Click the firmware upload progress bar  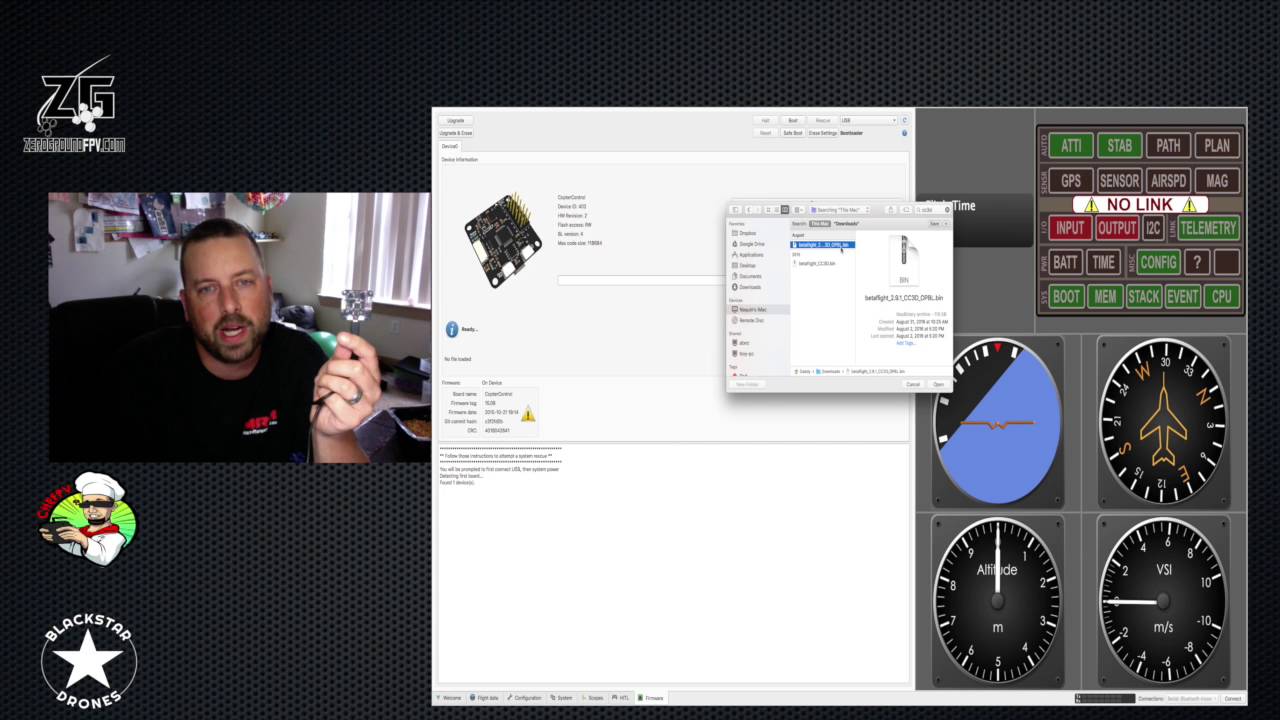click(641, 281)
